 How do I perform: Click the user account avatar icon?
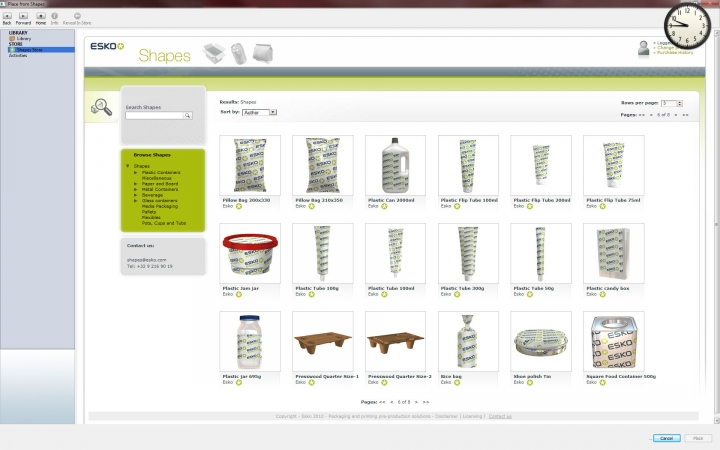643,48
